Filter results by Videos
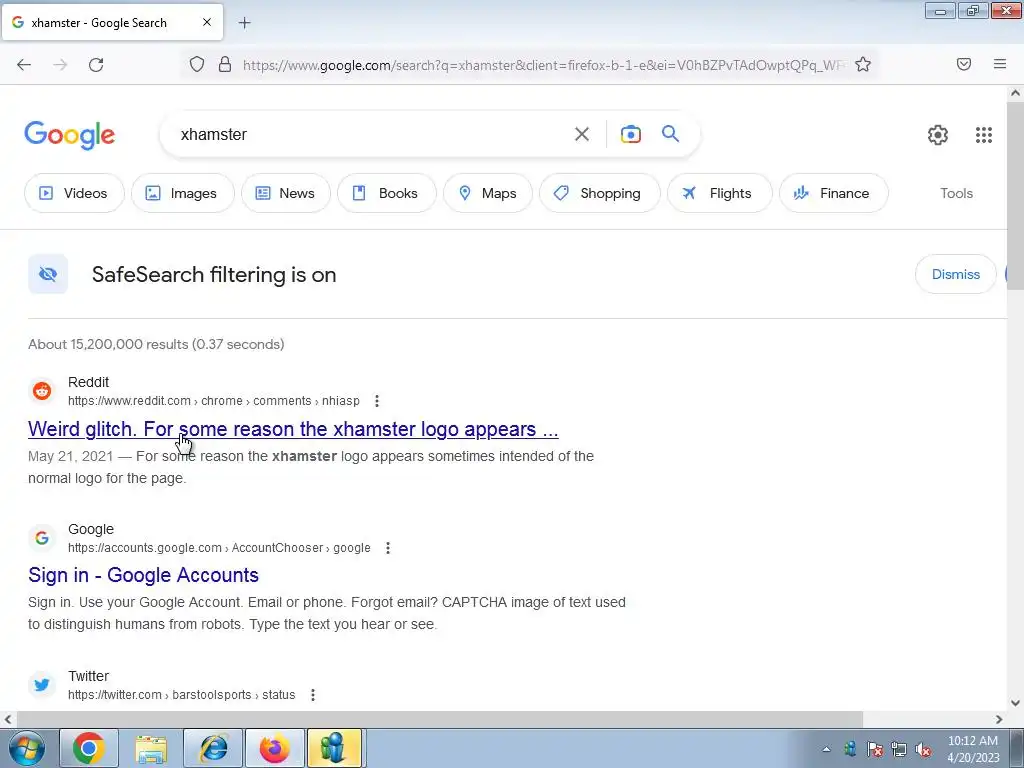The image size is (1024, 768). tap(74, 193)
